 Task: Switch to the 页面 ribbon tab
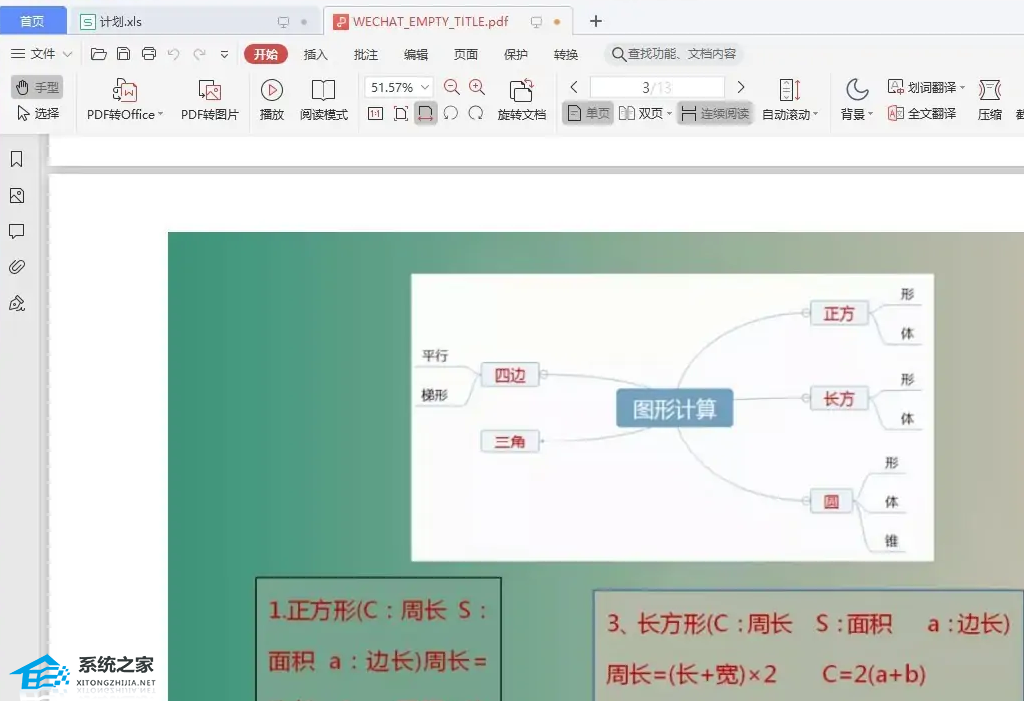[x=466, y=54]
